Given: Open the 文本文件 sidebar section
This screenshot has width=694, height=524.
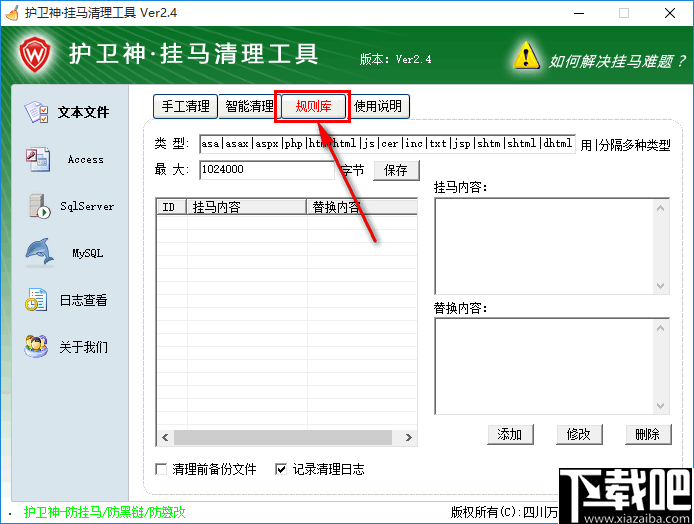Looking at the screenshot, I should click(x=83, y=112).
